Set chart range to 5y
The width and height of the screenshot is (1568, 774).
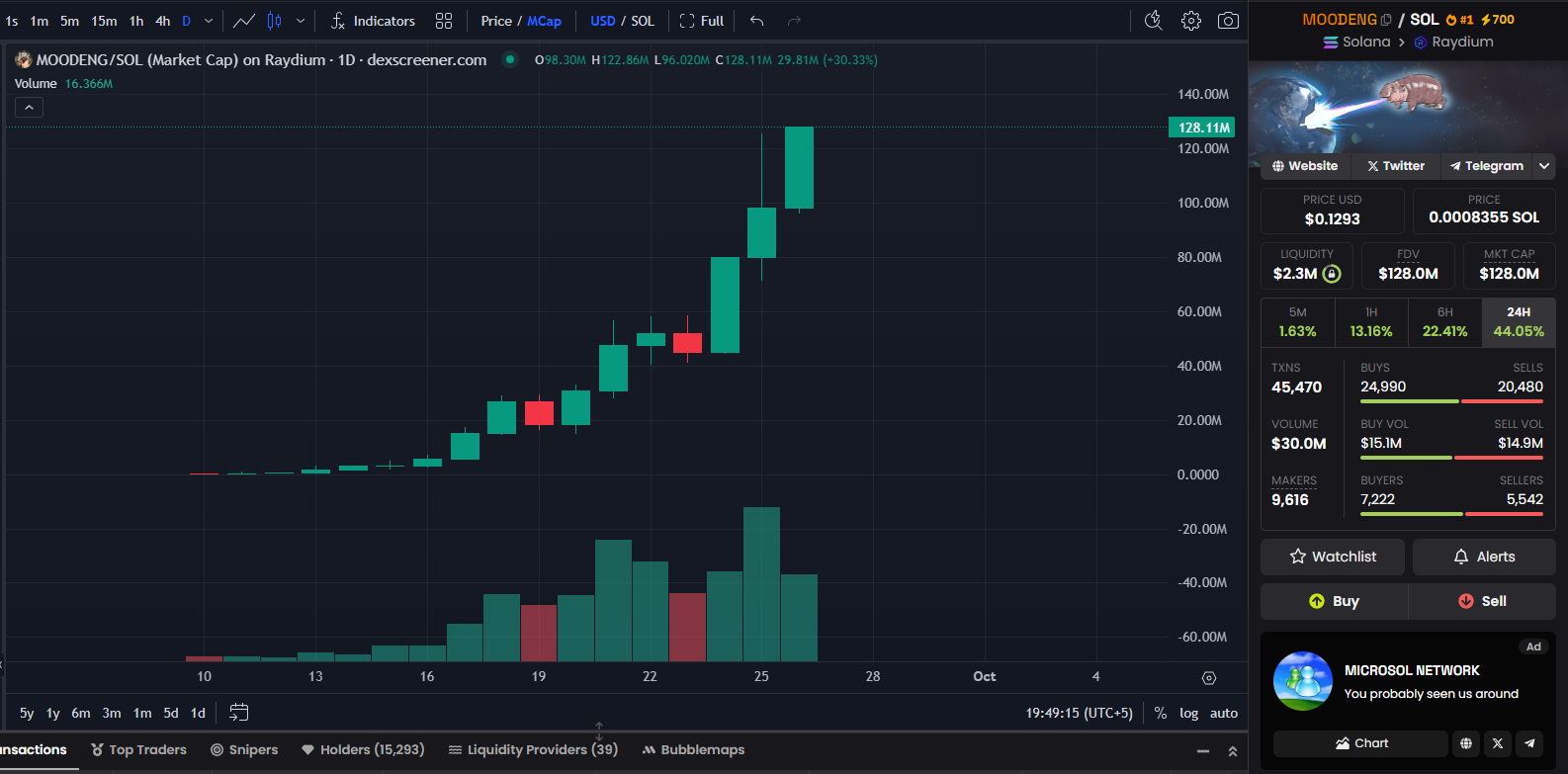coord(27,713)
